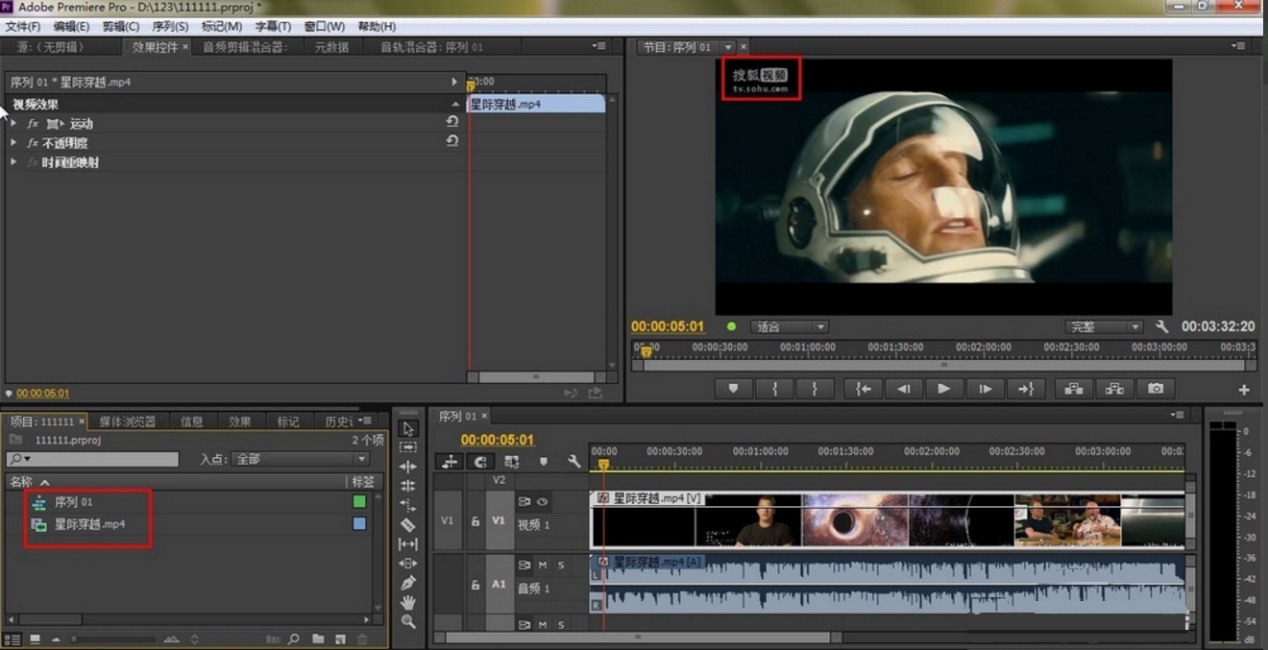Image resolution: width=1268 pixels, height=650 pixels.
Task: Go to In point
Action: 862,389
